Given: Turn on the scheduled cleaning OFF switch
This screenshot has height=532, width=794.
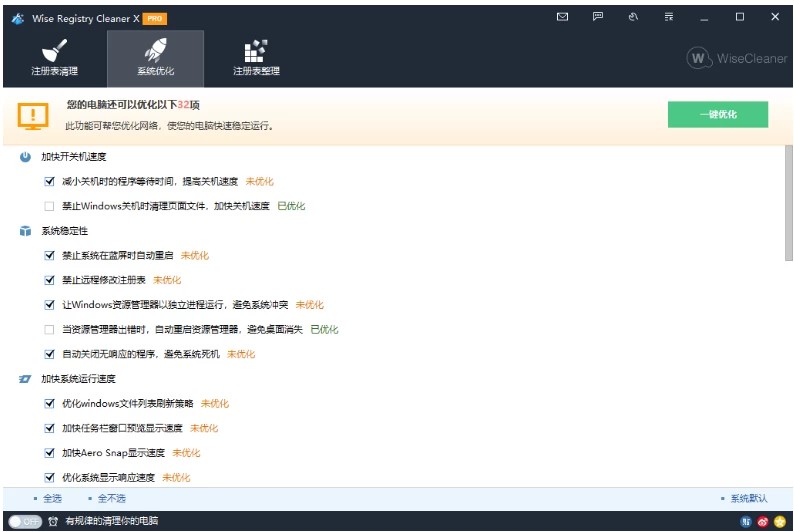Looking at the screenshot, I should pyautogui.click(x=24, y=521).
